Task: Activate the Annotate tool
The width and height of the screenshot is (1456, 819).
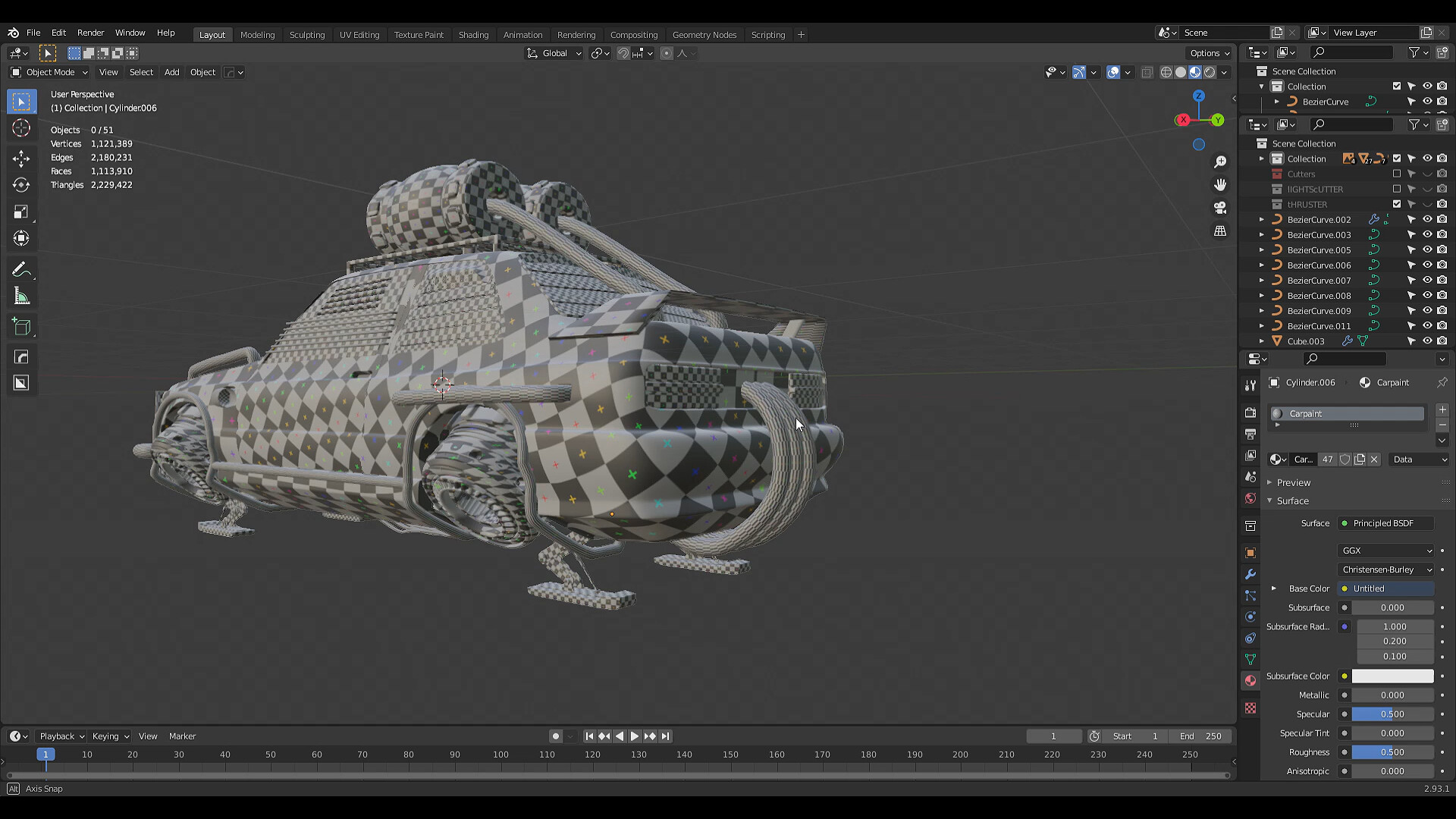Action: (x=21, y=270)
